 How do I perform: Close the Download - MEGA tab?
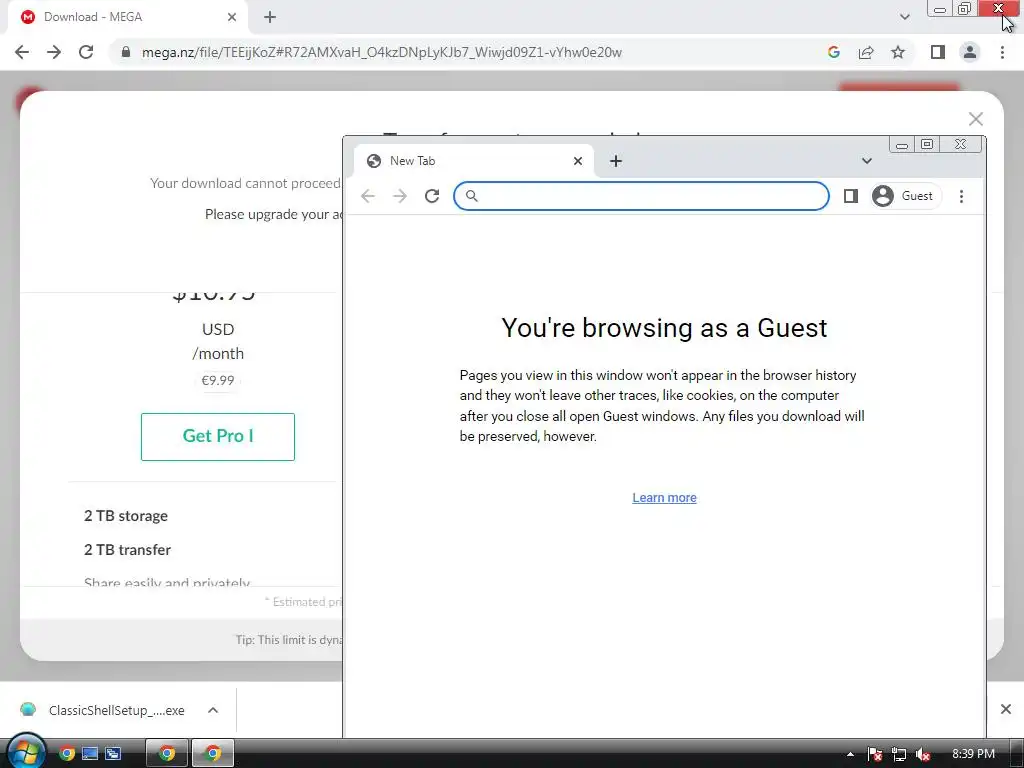tap(232, 17)
